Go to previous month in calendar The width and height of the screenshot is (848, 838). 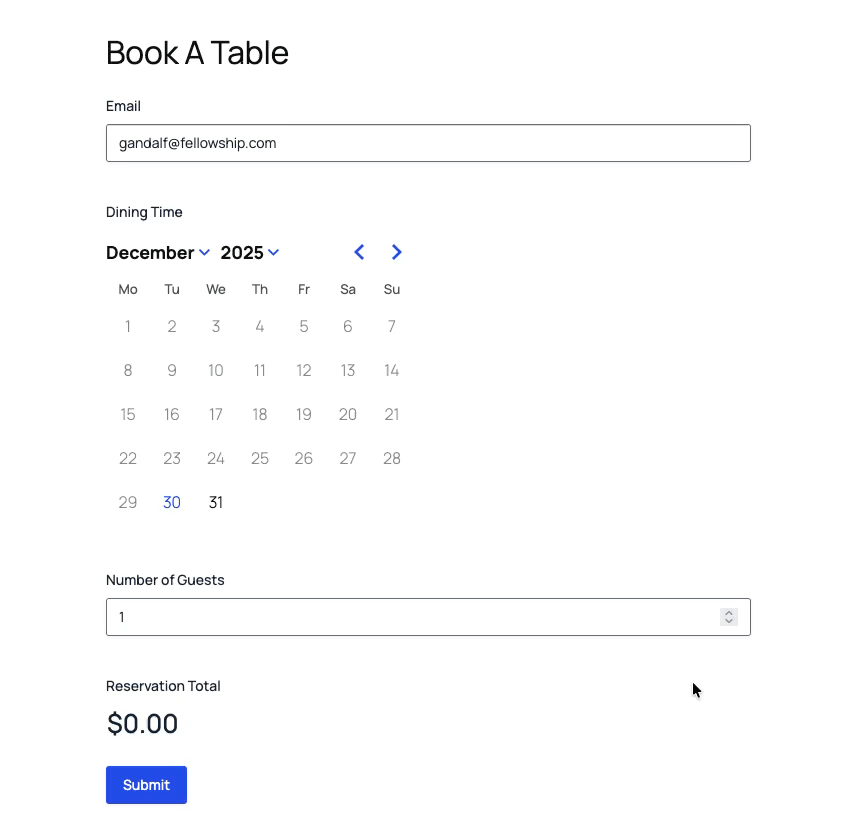359,252
